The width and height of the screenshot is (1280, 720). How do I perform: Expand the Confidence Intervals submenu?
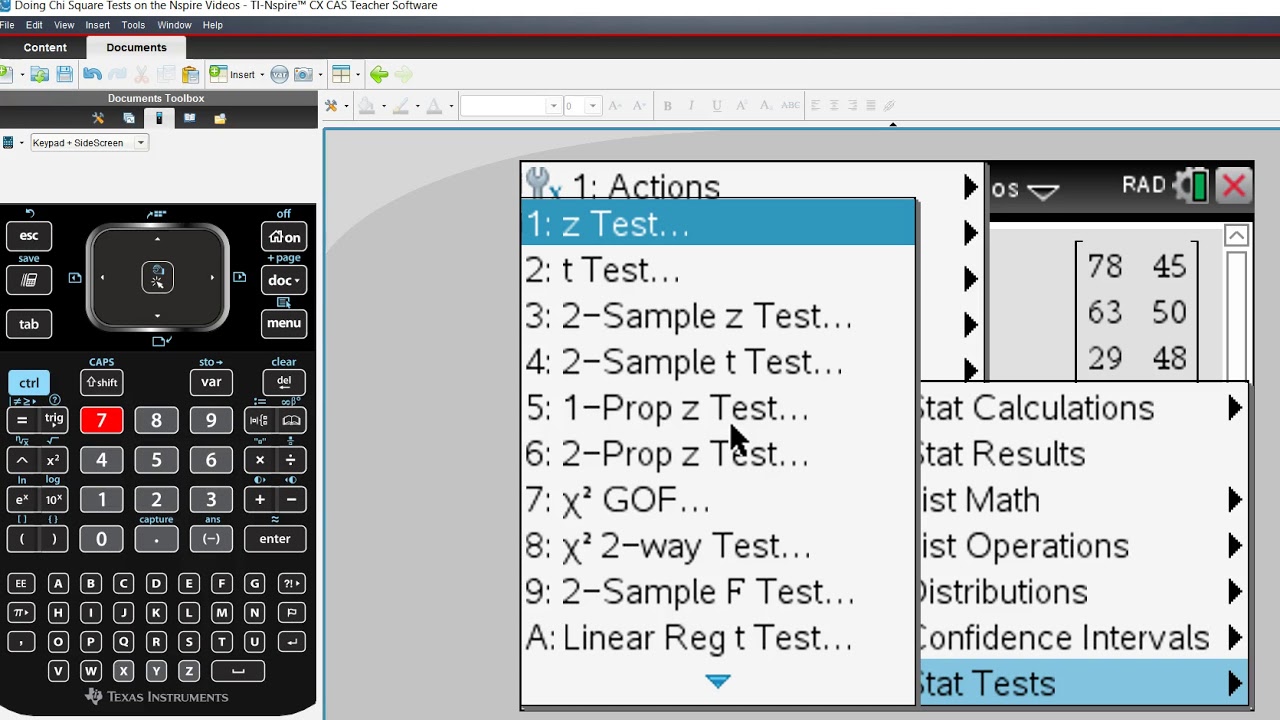(x=1083, y=637)
